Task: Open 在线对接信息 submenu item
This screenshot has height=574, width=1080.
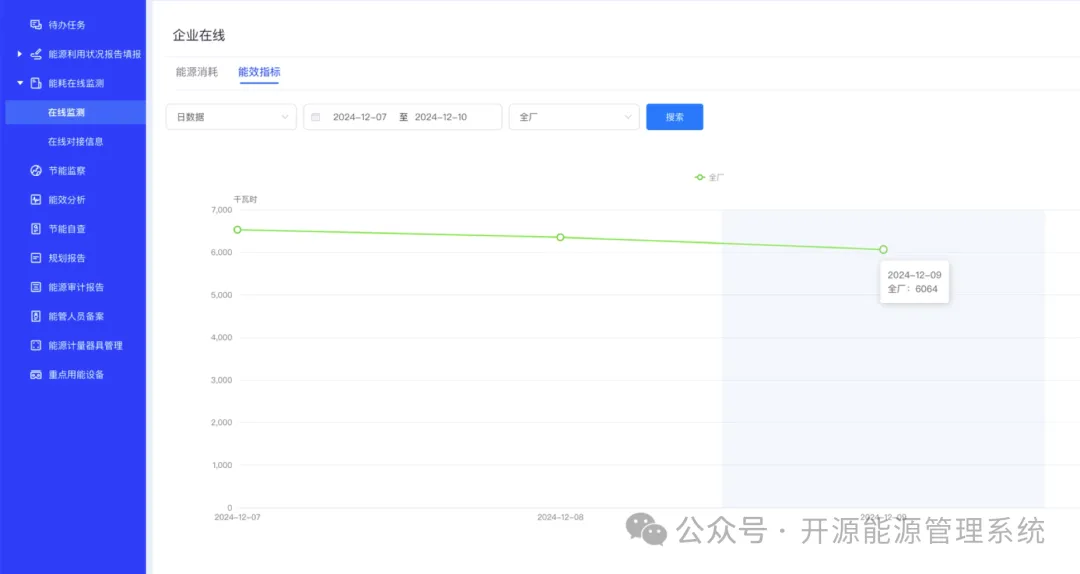Action: tap(76, 142)
